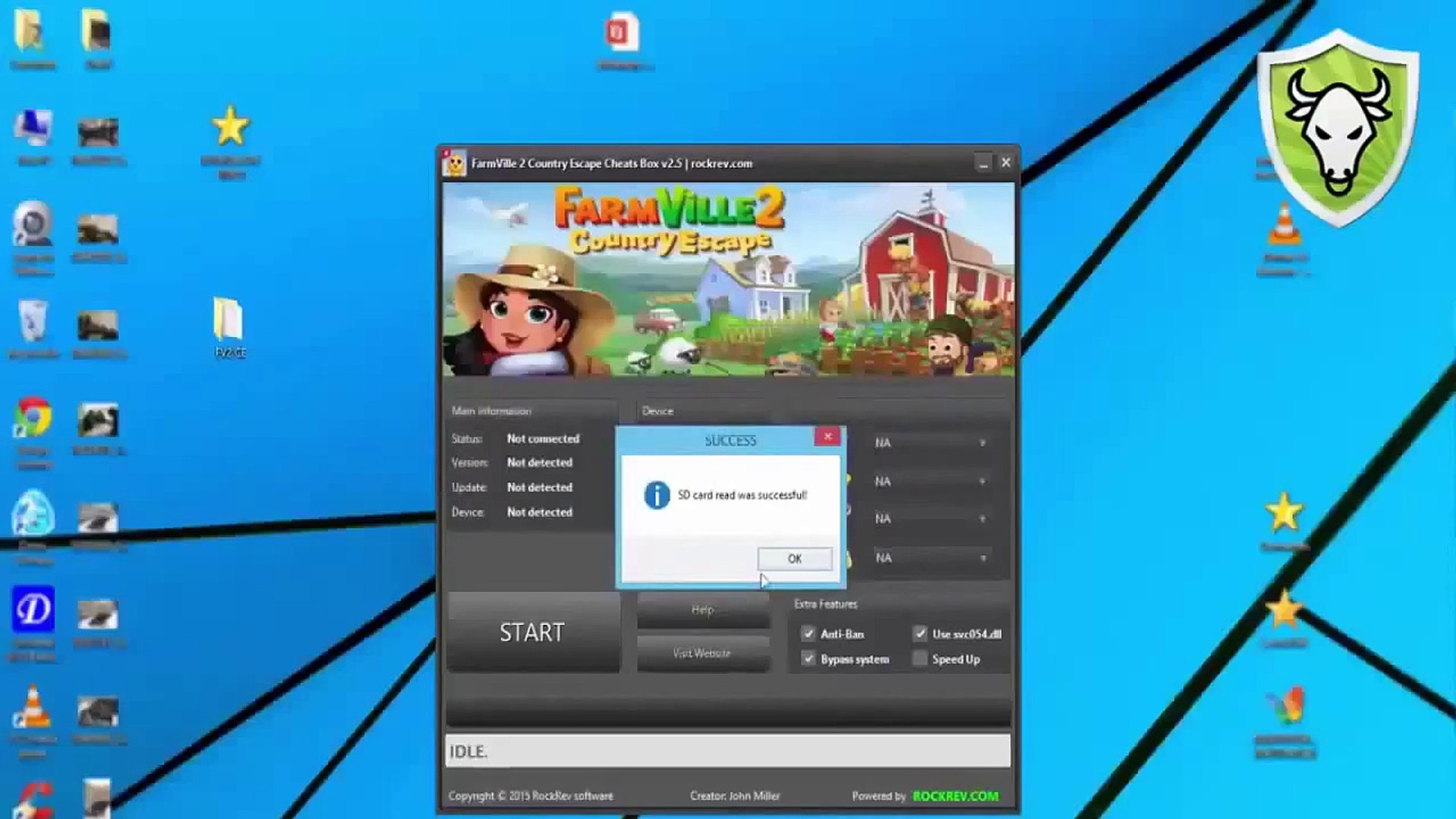Open the blue D desktop icon
Screen dimensions: 1456x819
coord(33,608)
